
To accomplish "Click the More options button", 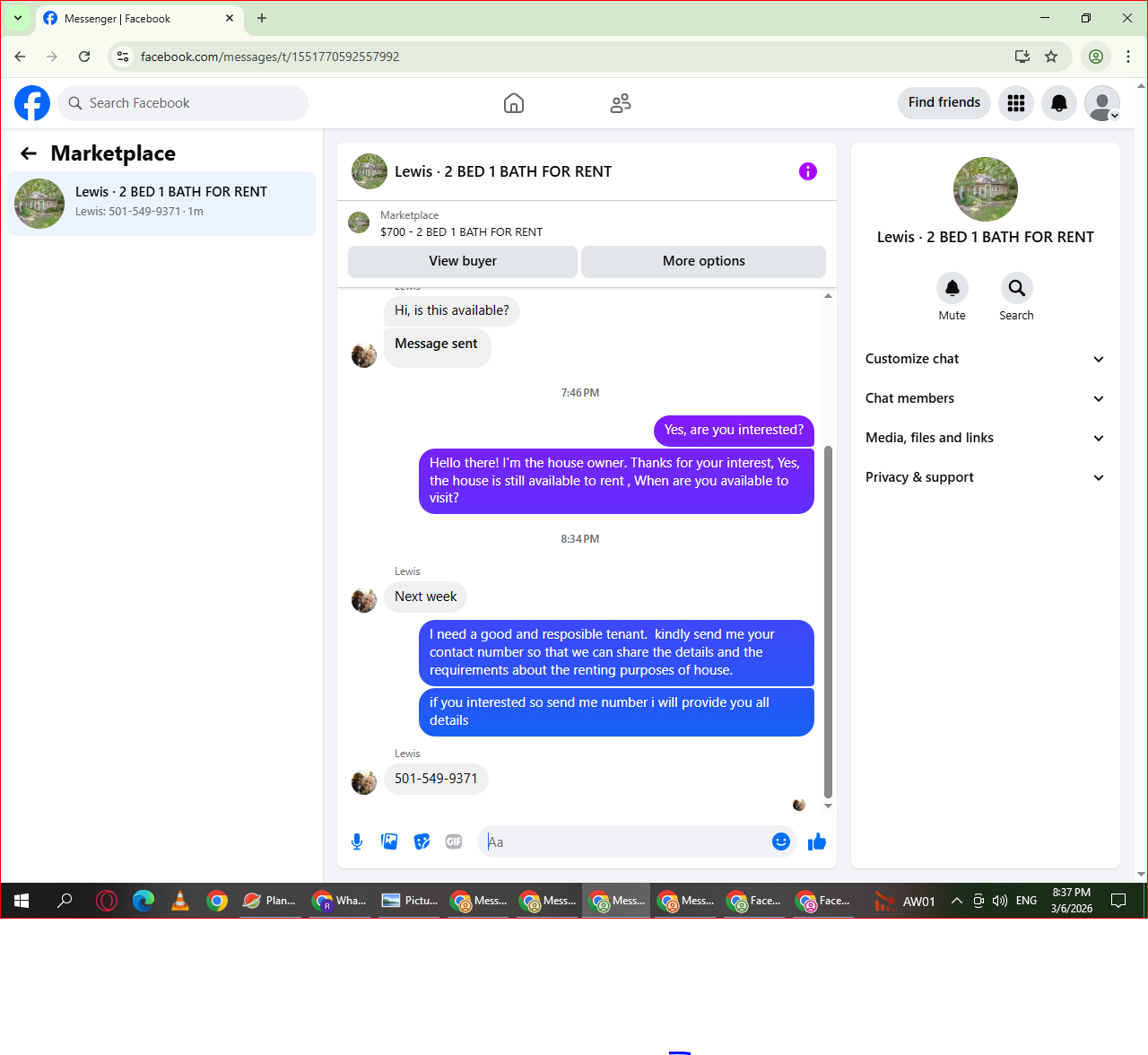I will pos(704,261).
